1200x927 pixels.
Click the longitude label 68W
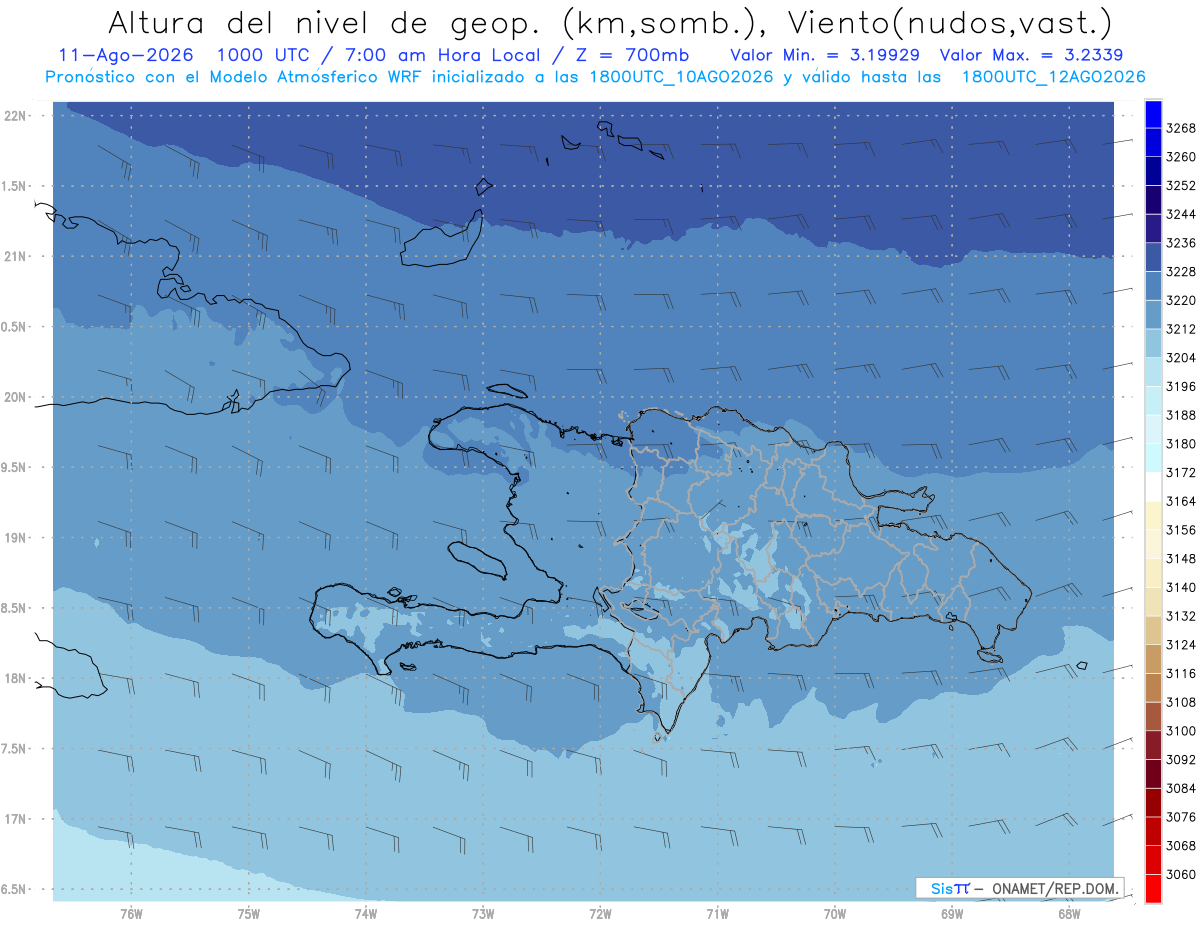coord(1069,914)
